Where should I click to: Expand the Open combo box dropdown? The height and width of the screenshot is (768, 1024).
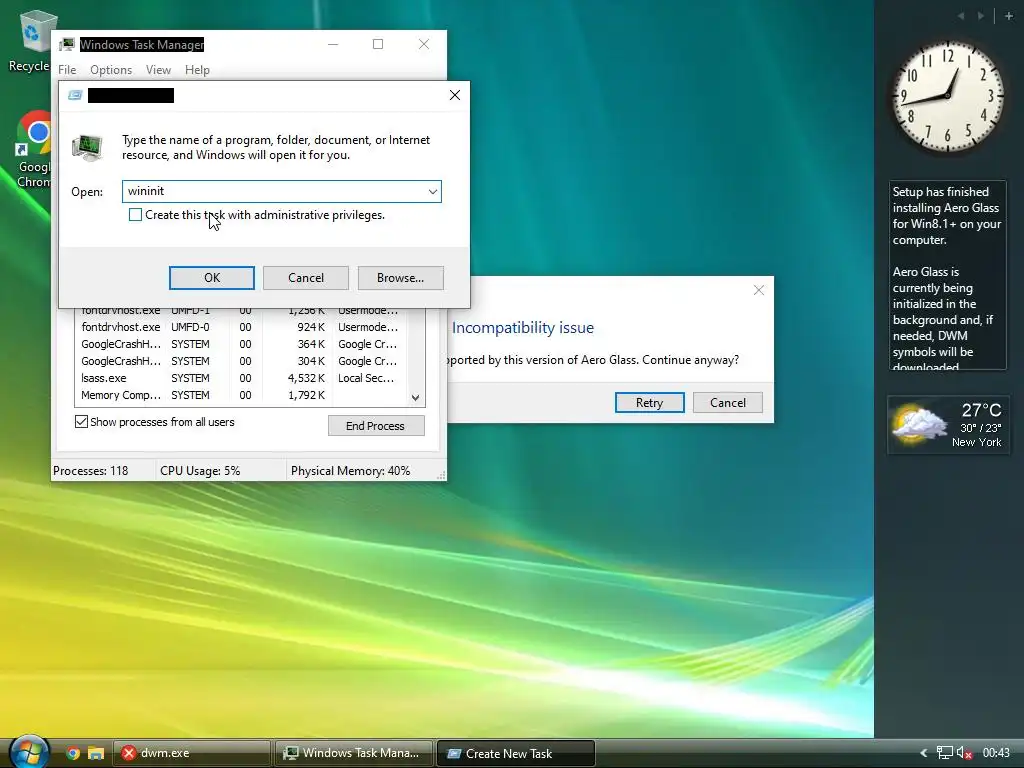(x=432, y=191)
